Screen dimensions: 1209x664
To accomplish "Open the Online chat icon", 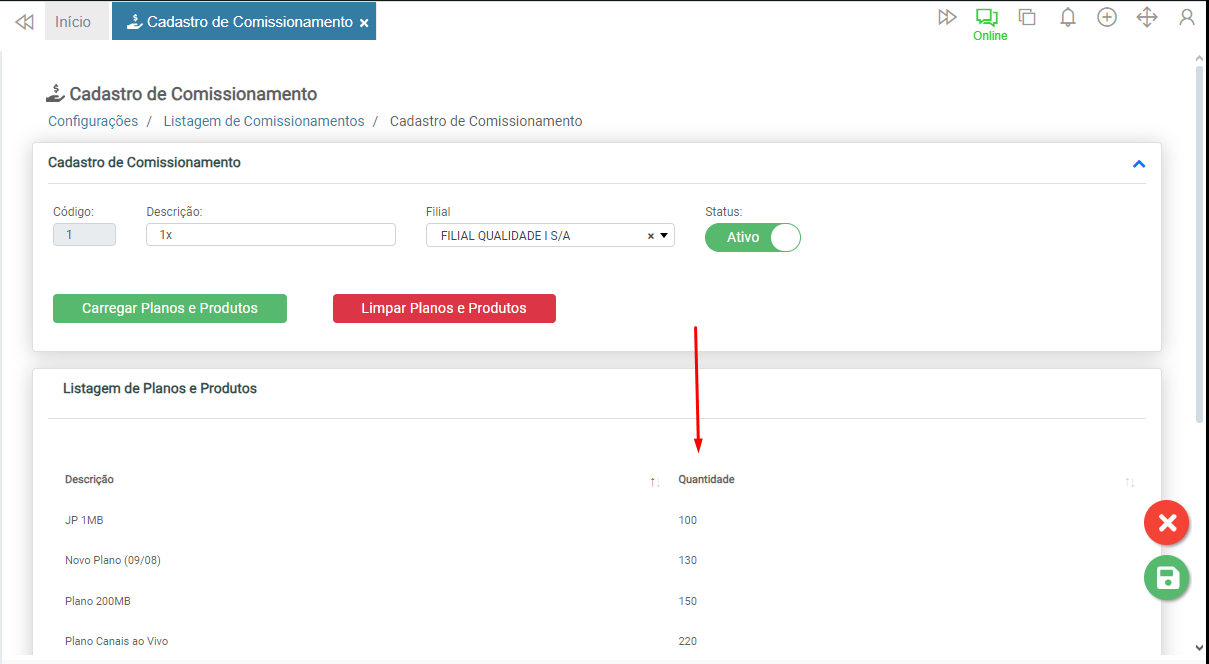I will pos(988,18).
